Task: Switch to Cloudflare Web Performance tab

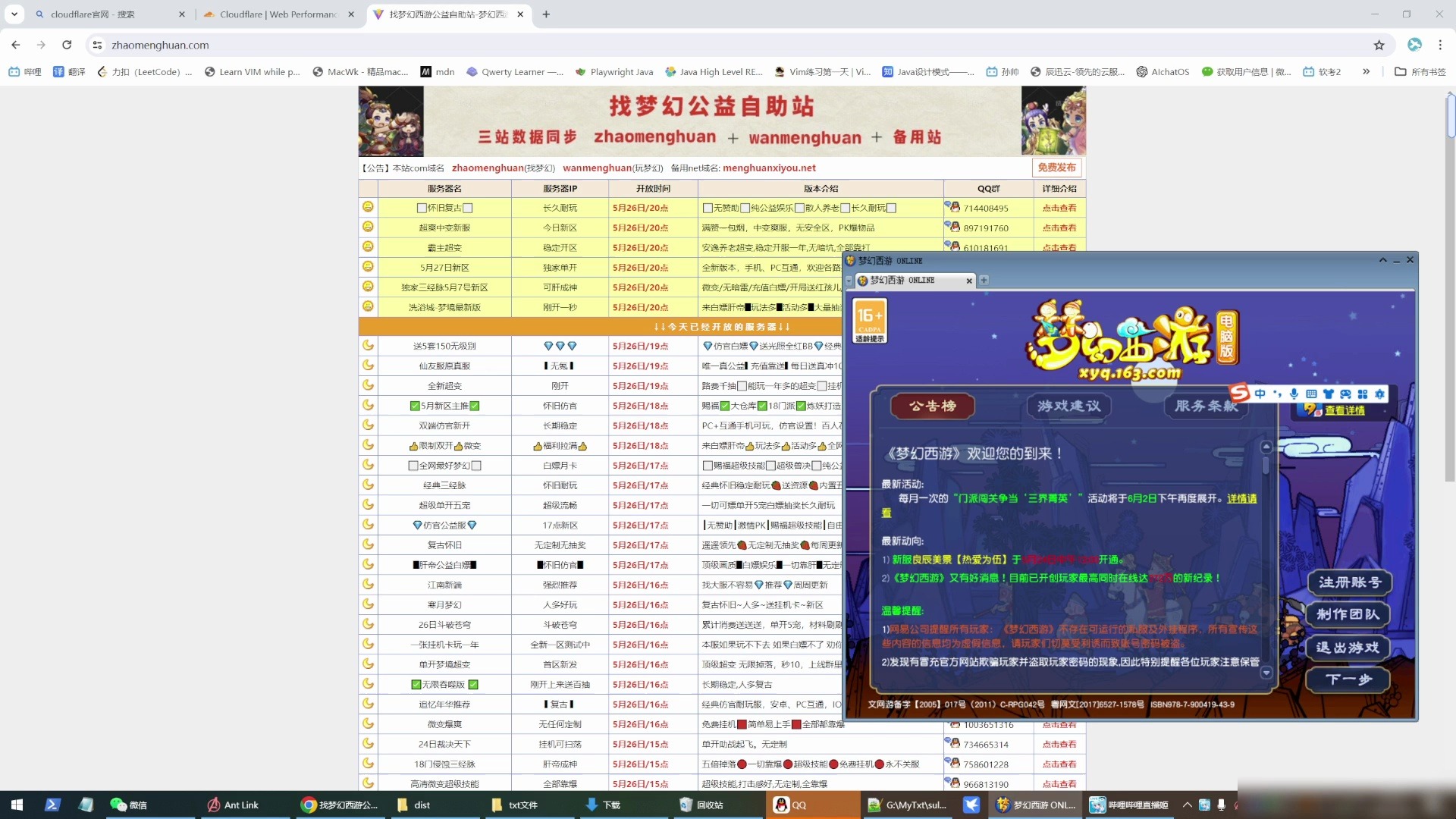Action: coord(278,14)
